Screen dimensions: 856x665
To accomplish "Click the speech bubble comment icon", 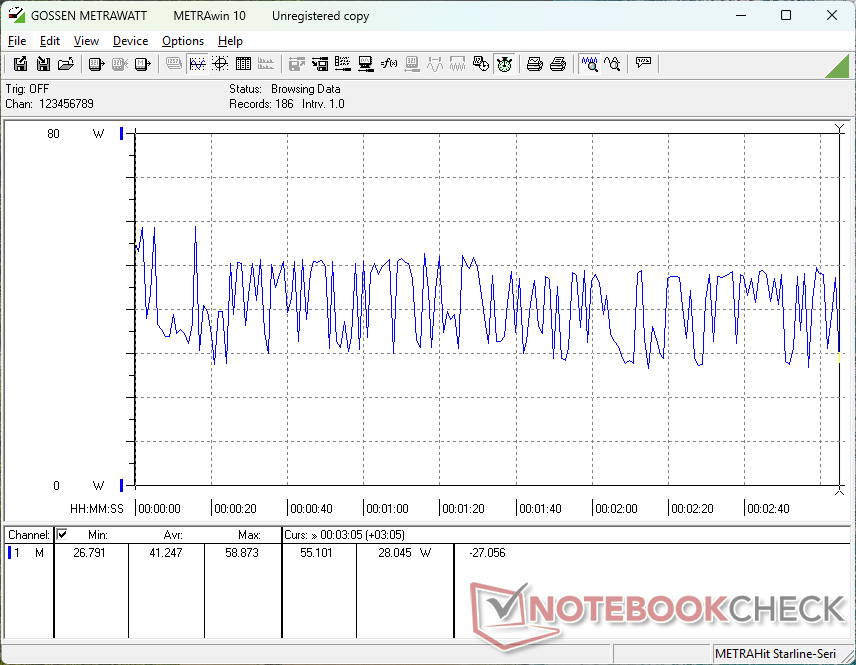I will [643, 64].
